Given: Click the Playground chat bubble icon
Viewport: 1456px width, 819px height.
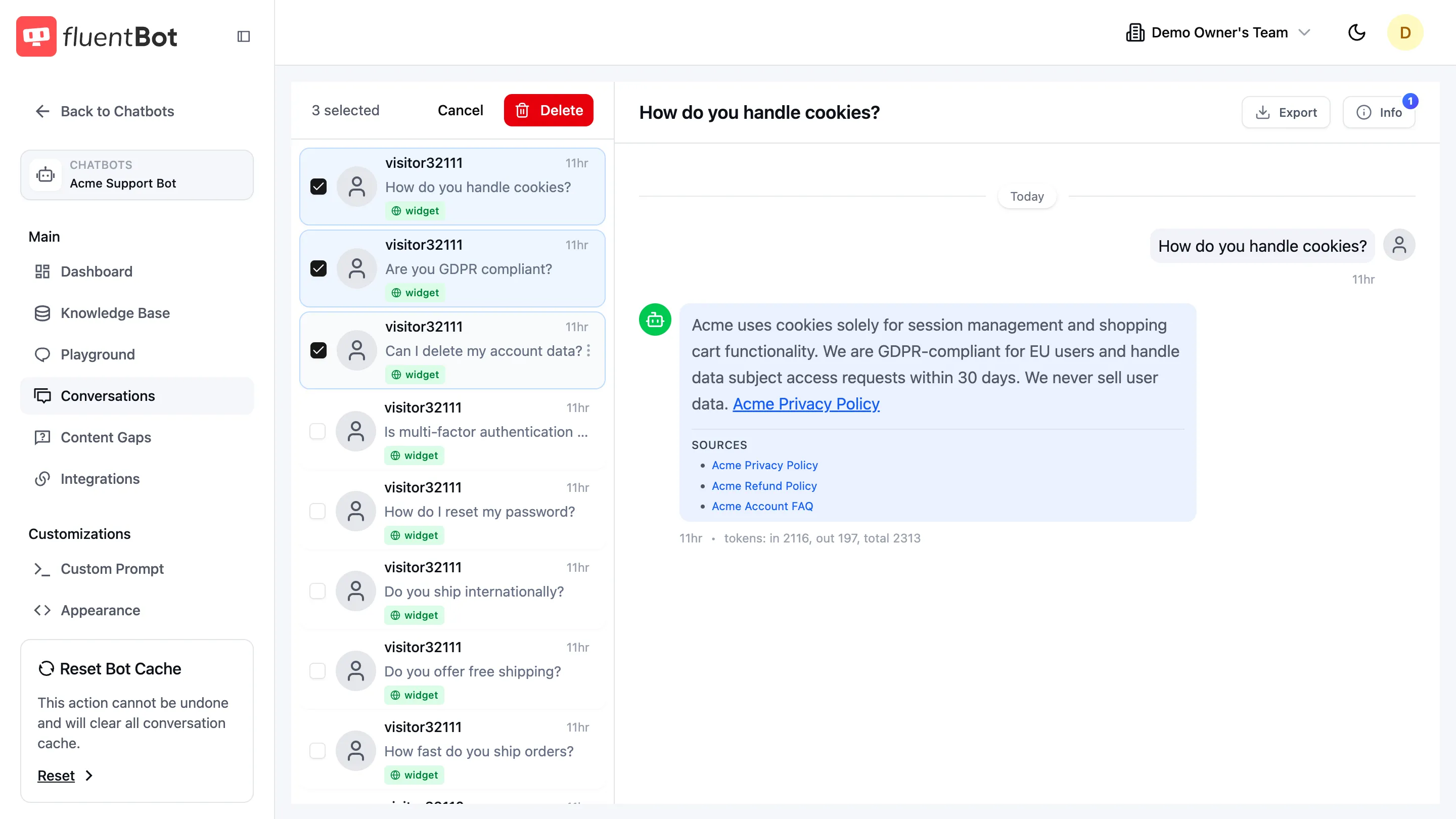Looking at the screenshot, I should pos(42,354).
